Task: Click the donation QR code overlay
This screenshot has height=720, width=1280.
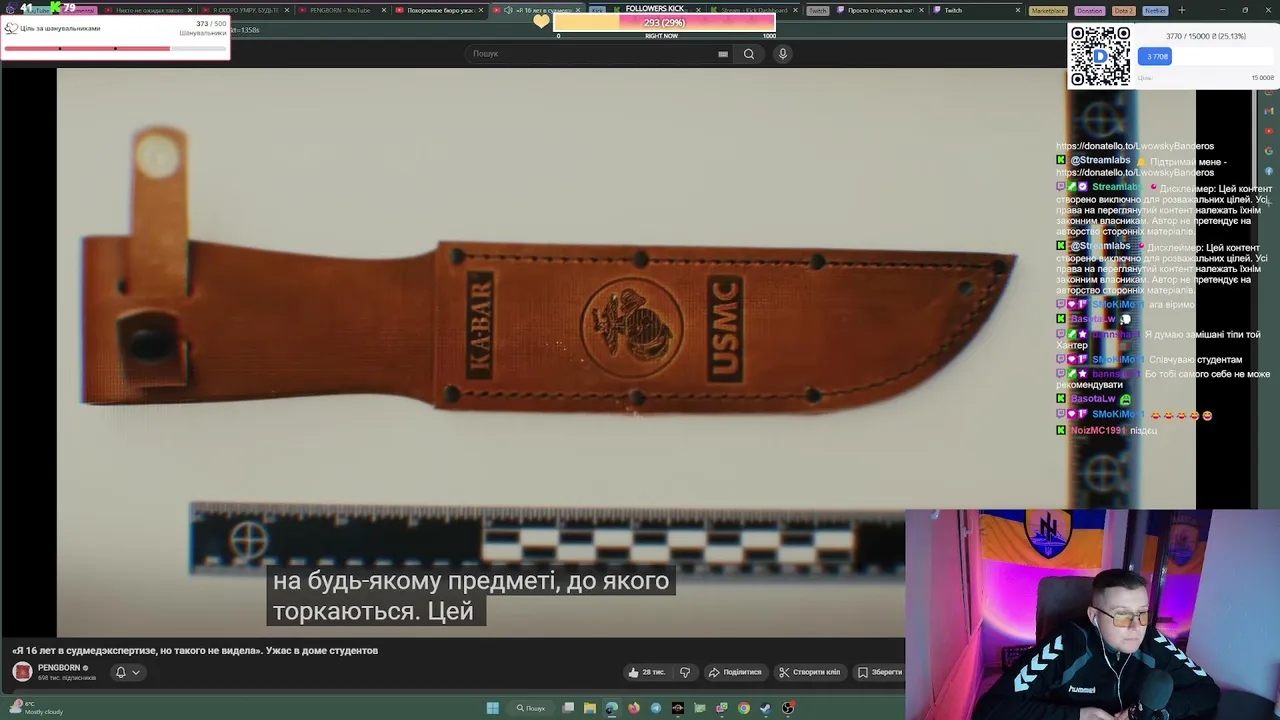Action: (x=1100, y=56)
